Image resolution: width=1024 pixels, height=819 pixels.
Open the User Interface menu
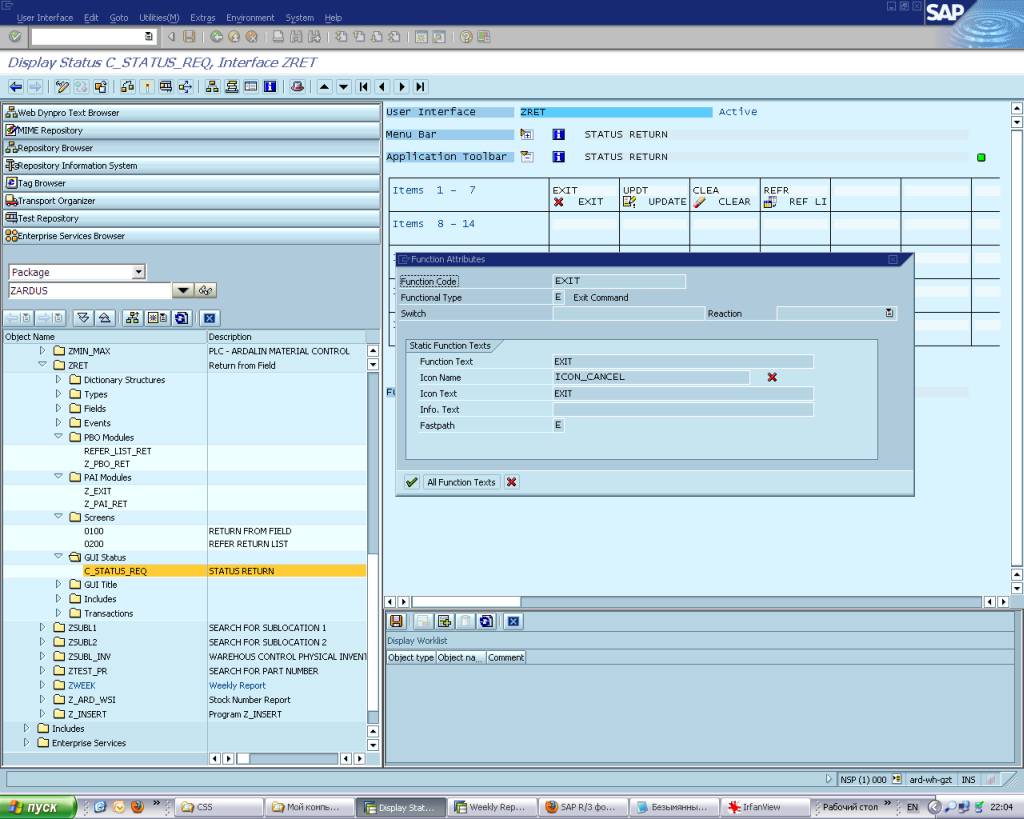click(44, 18)
